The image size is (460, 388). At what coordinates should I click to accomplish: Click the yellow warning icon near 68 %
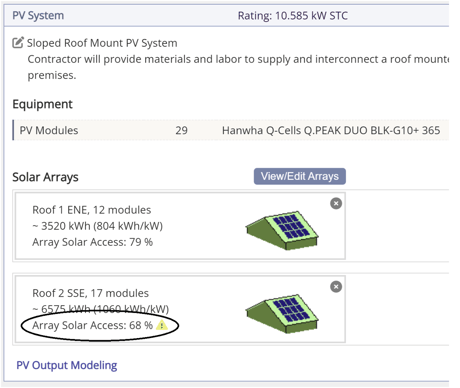[x=162, y=325]
